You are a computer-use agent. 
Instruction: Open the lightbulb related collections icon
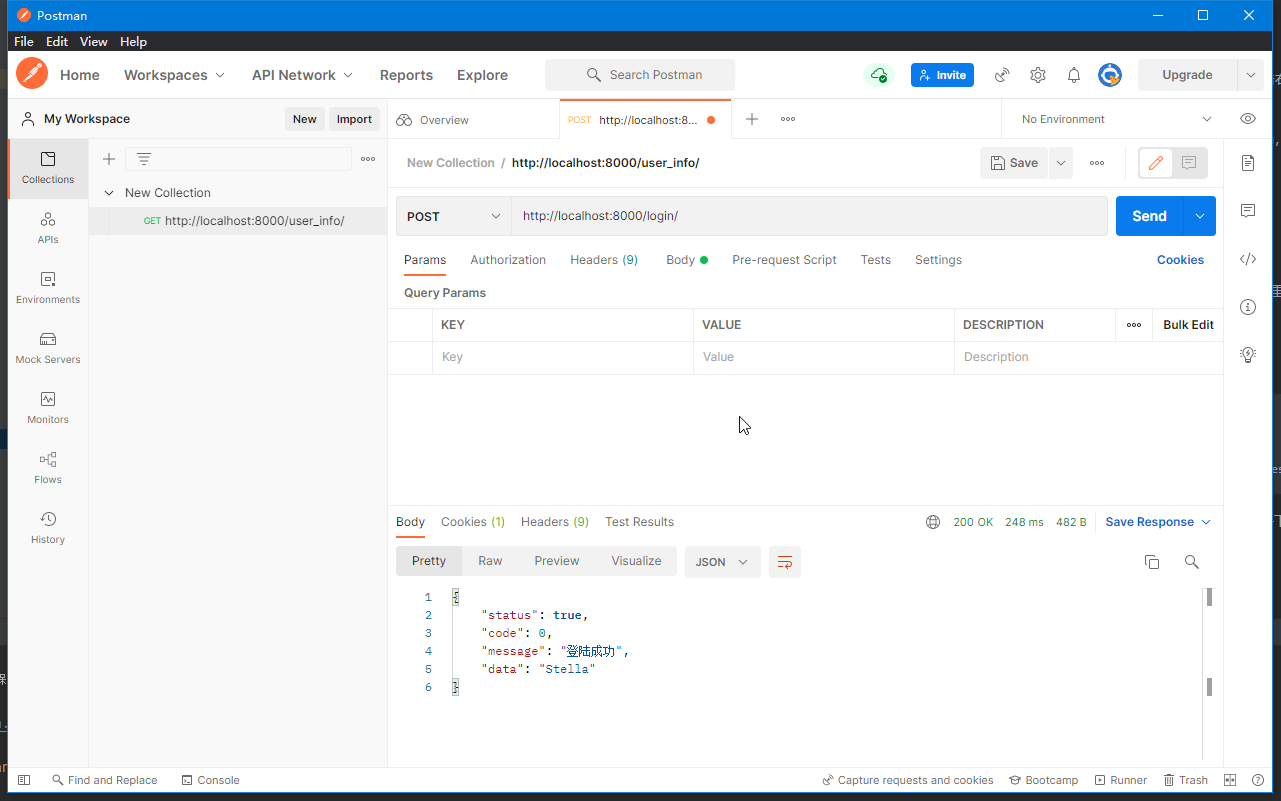(x=1248, y=354)
